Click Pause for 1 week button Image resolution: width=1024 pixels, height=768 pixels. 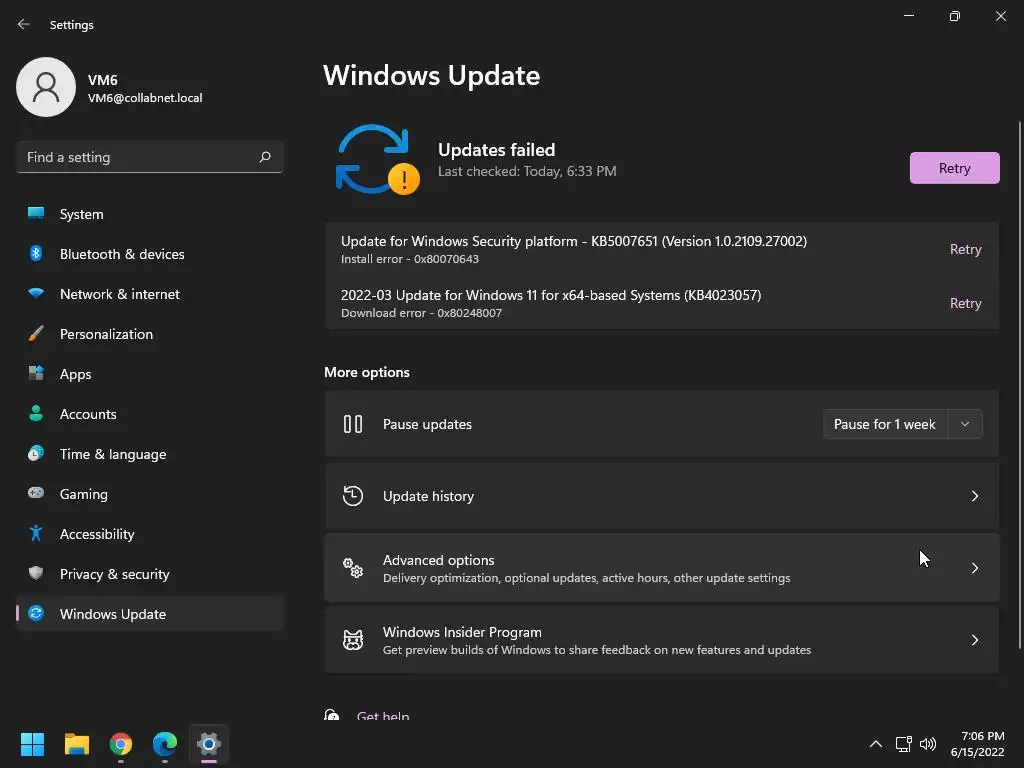pyautogui.click(x=884, y=424)
